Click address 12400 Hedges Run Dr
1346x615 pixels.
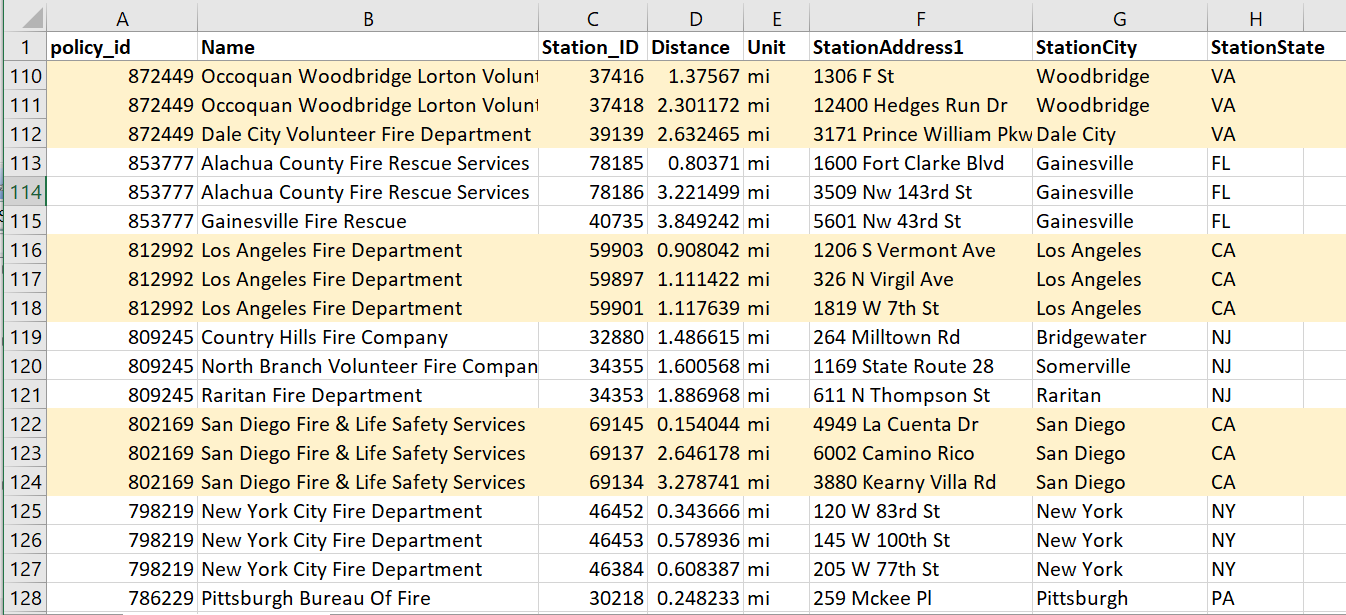[921, 105]
